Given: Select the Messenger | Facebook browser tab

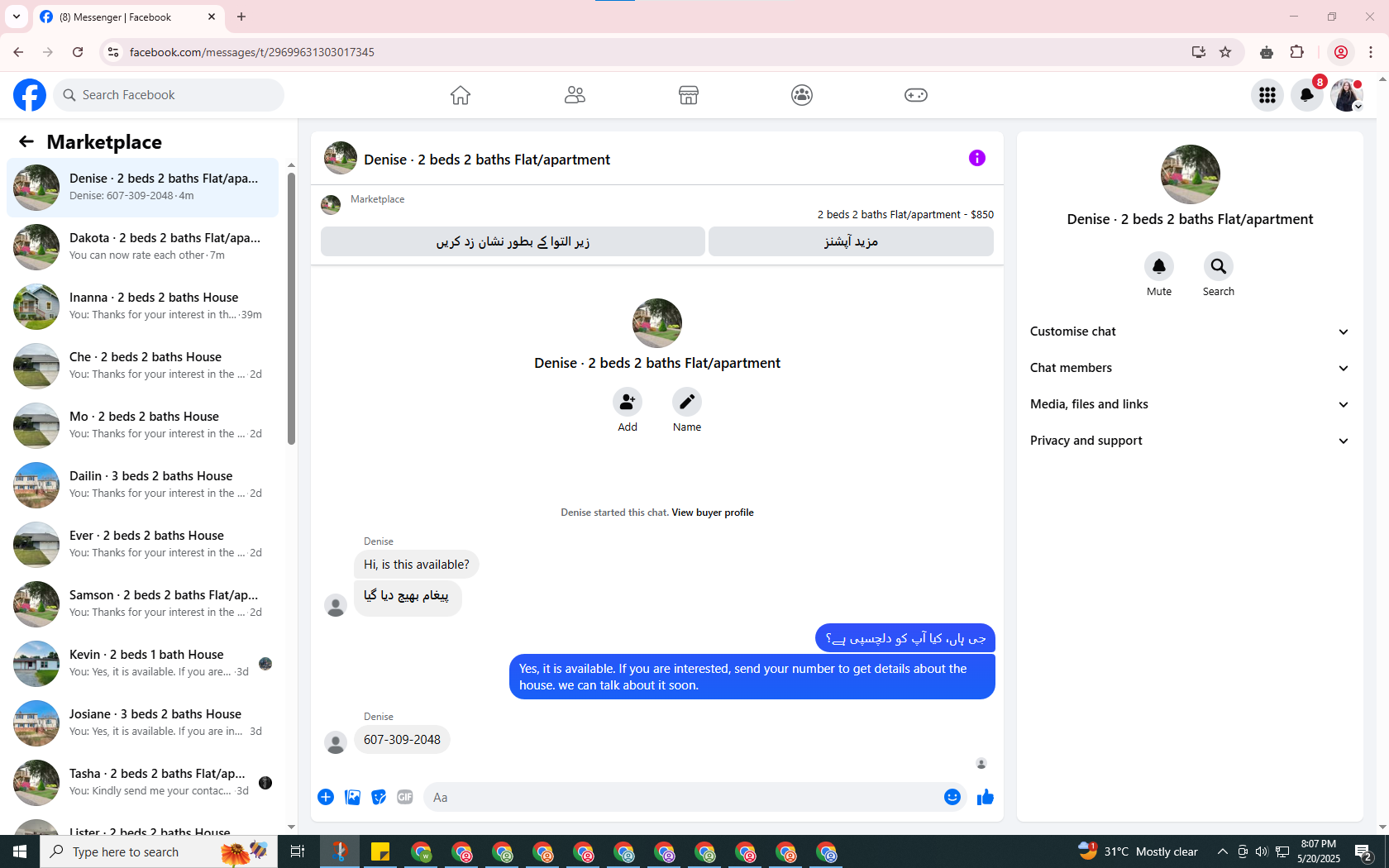Looking at the screenshot, I should (x=128, y=17).
